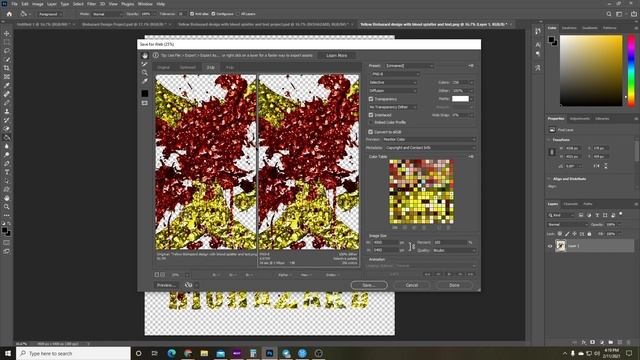The width and height of the screenshot is (640, 360).
Task: Open File Explorer from the taskbar
Action: coord(204,353)
